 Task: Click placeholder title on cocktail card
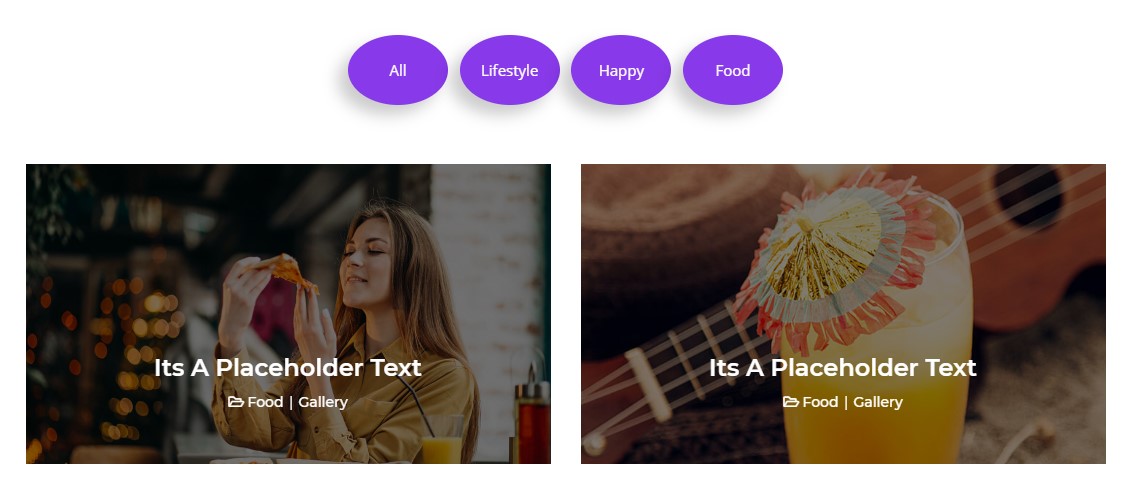point(843,367)
